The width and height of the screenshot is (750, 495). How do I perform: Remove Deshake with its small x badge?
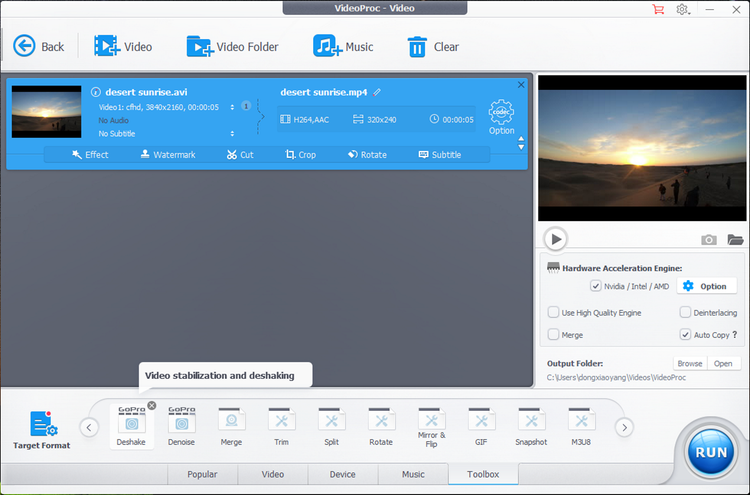pyautogui.click(x=152, y=405)
